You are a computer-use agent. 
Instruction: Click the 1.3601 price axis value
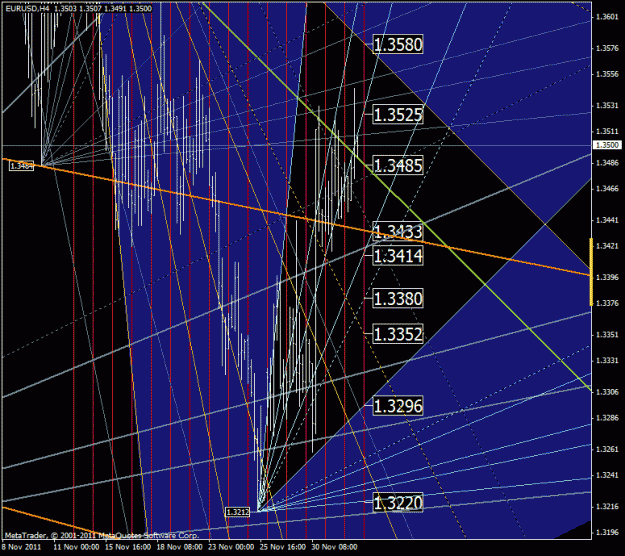607,17
